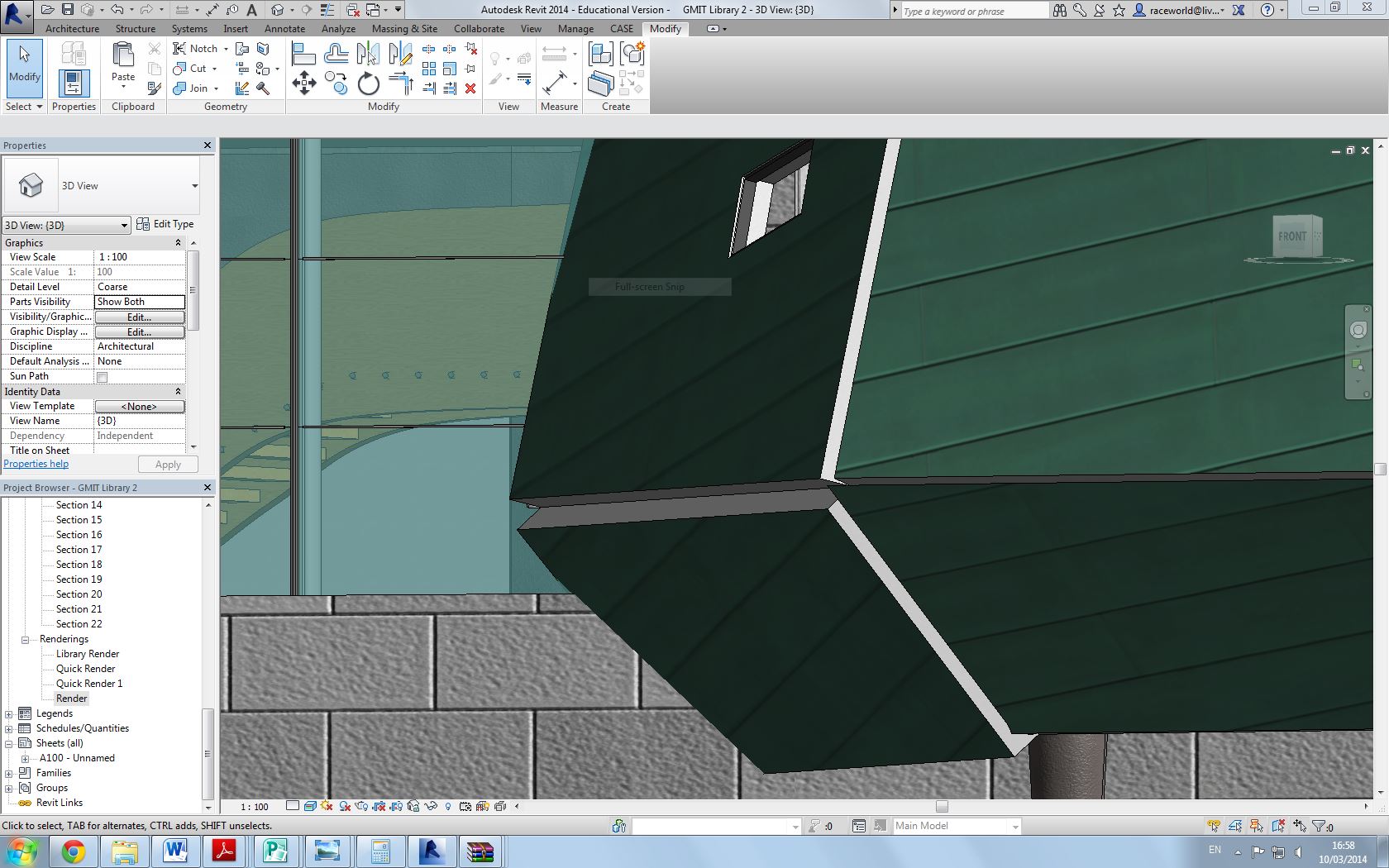Click the Align tool icon

click(303, 55)
